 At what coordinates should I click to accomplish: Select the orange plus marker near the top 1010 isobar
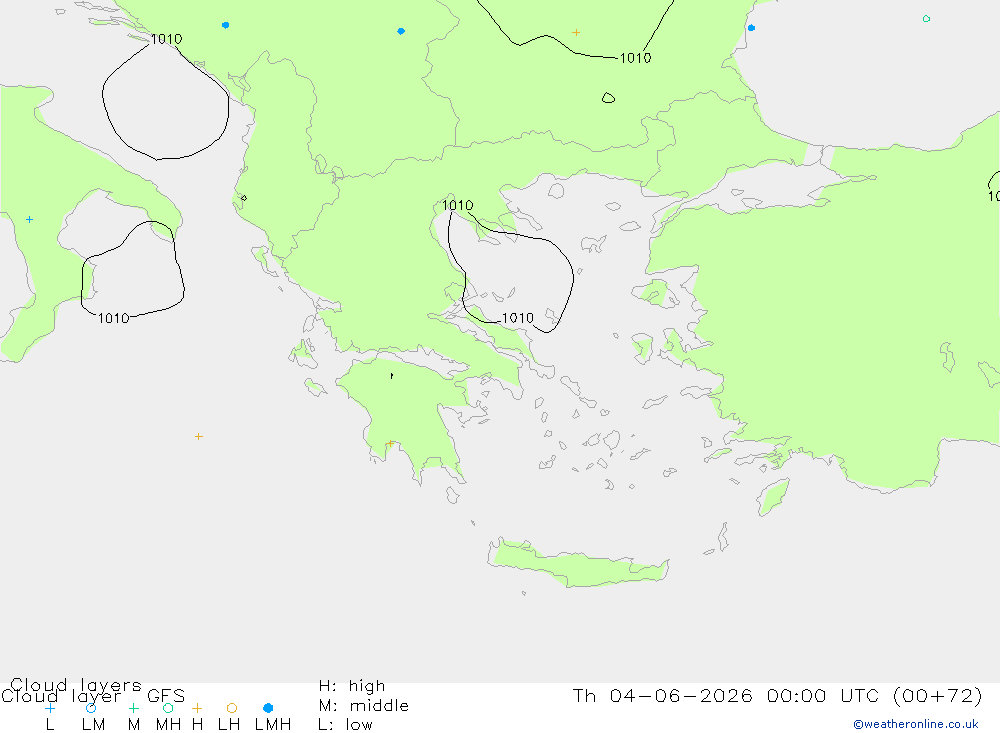[576, 32]
